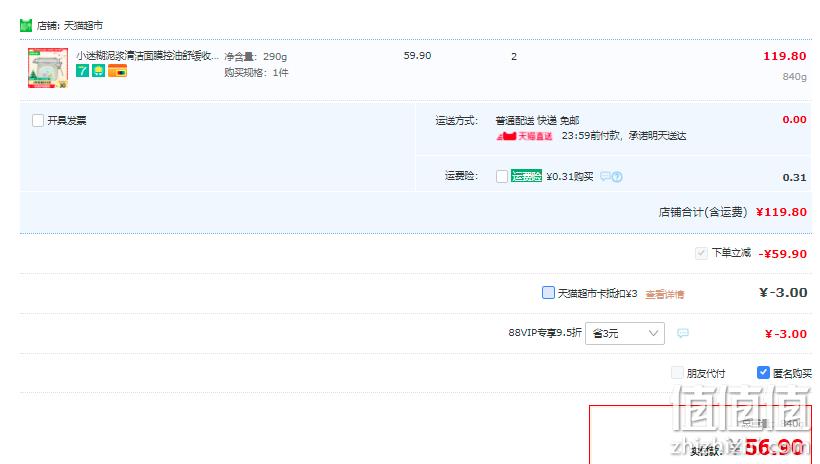
Task: Click the 840g weight text
Action: tap(794, 76)
